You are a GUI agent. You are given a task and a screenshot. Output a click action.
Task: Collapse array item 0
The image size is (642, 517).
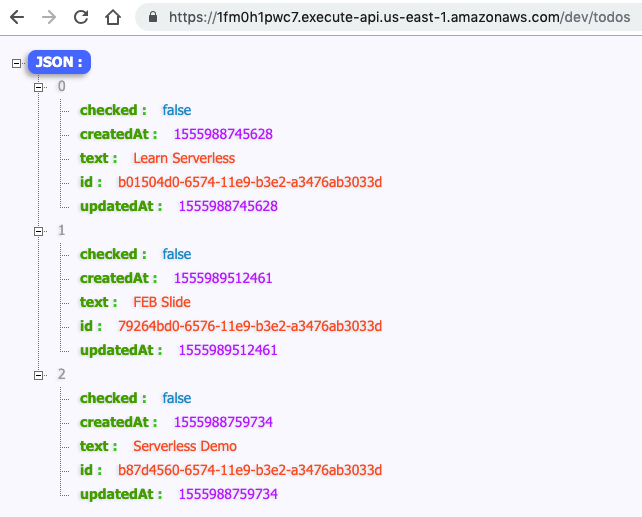pos(38,87)
